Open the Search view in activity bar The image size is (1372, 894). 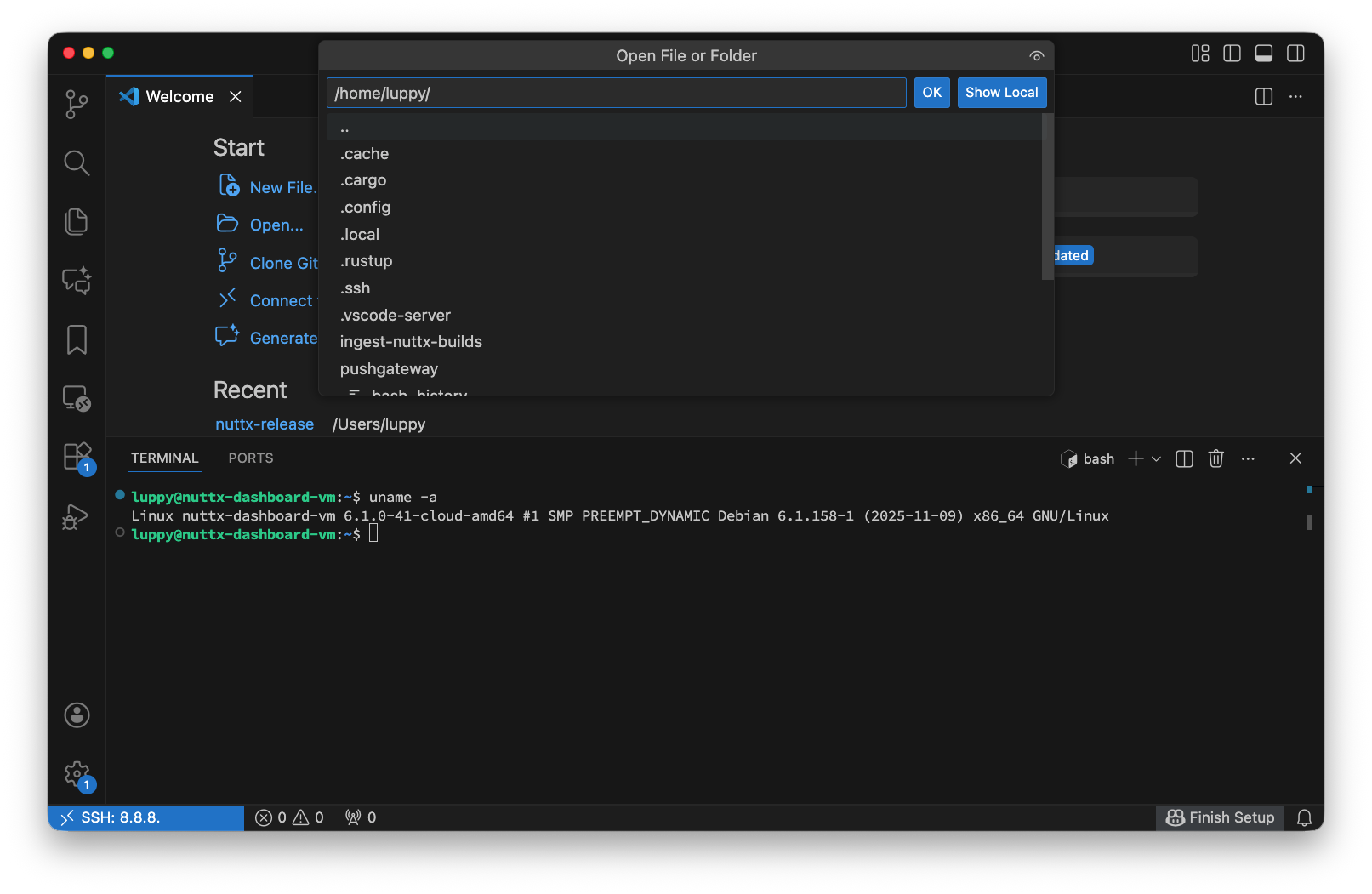pyautogui.click(x=77, y=162)
